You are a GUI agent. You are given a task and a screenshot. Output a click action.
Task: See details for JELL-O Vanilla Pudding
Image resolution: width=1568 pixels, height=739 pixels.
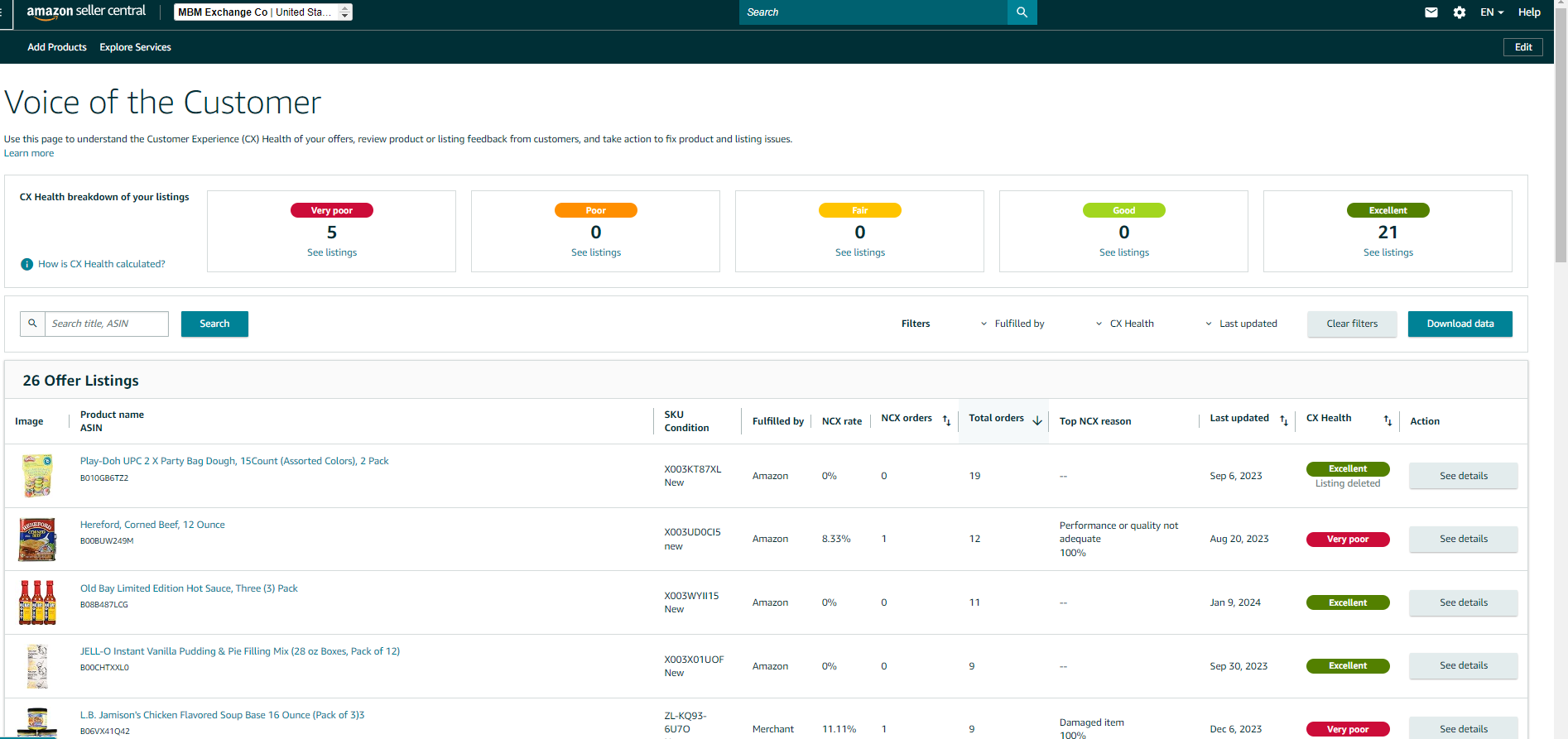pyautogui.click(x=1464, y=665)
